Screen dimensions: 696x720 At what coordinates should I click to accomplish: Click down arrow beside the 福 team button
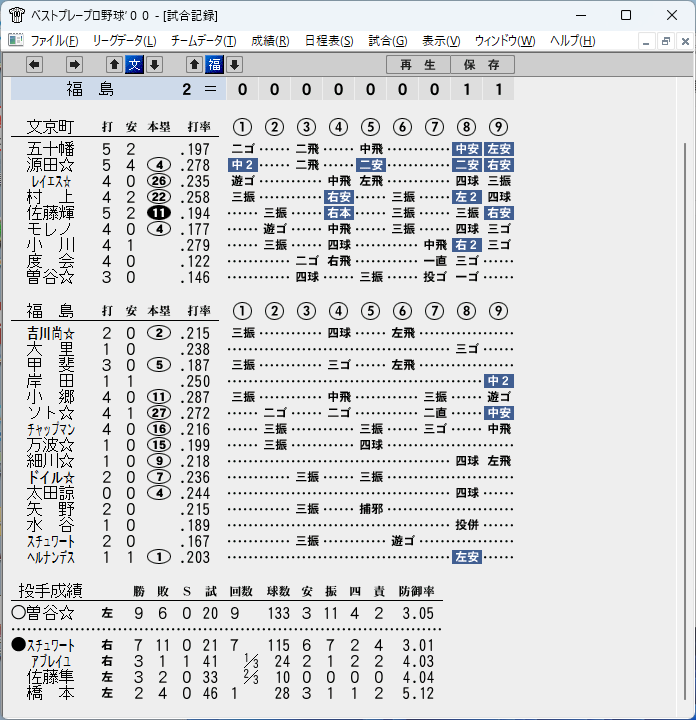click(235, 65)
